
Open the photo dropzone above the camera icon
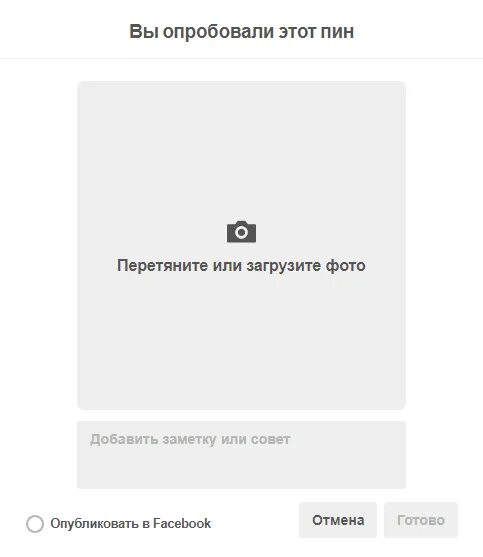click(242, 149)
